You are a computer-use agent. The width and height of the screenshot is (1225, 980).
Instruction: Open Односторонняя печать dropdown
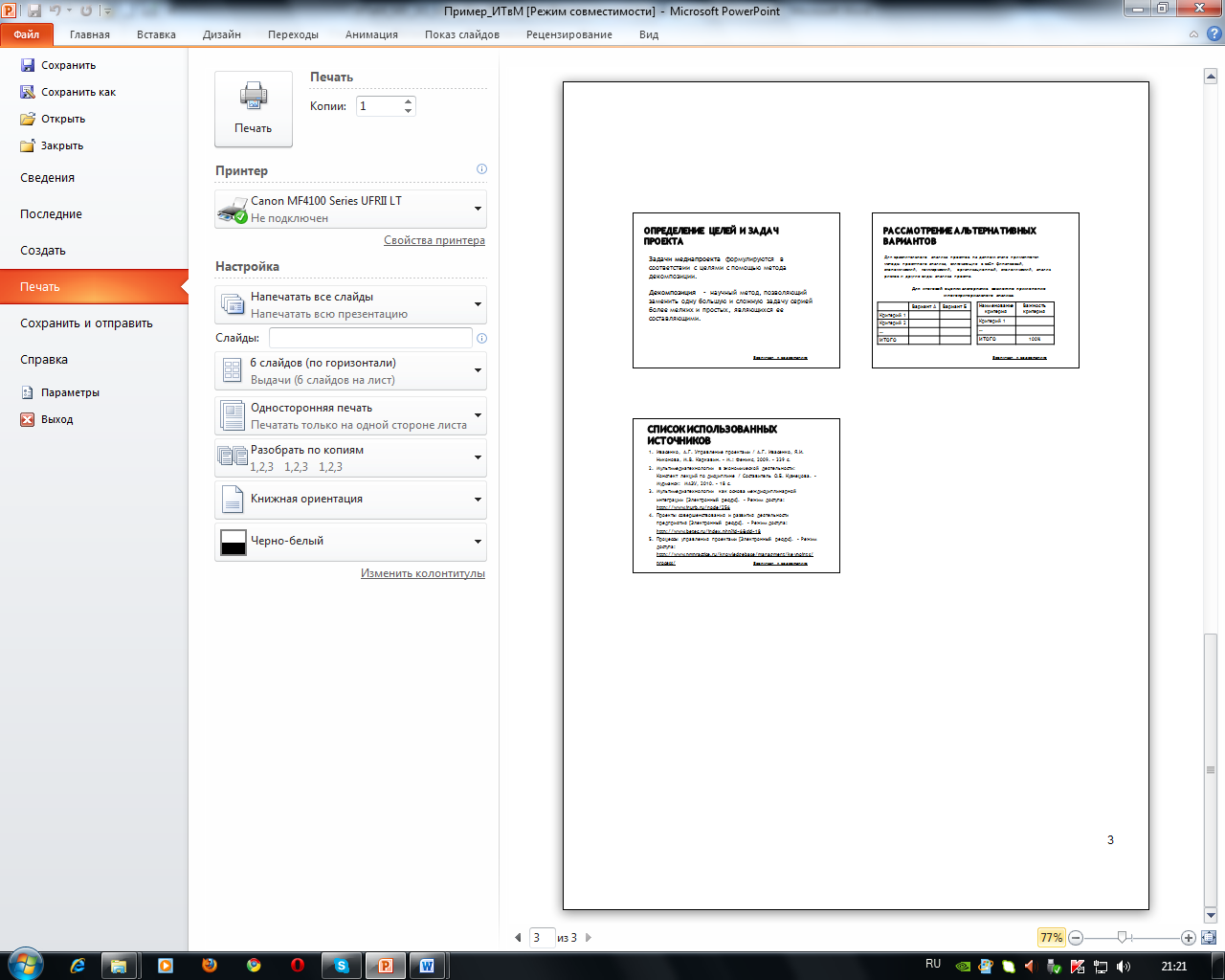click(350, 415)
